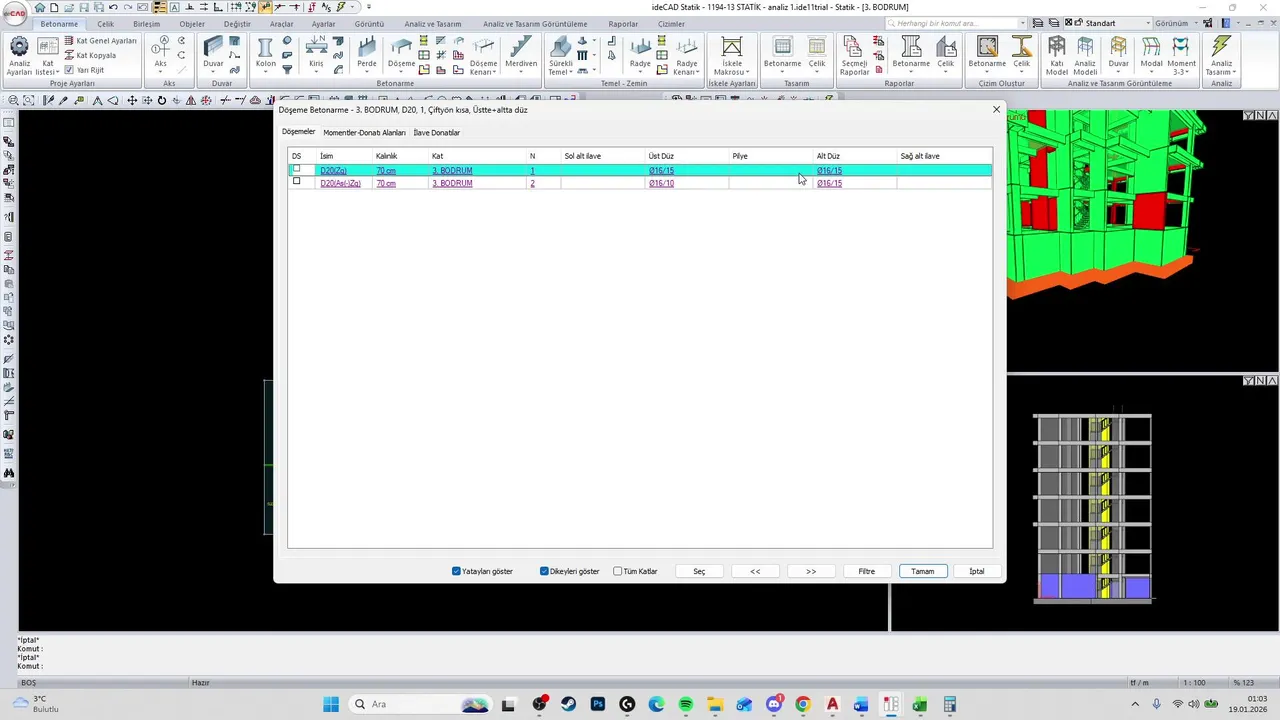Image resolution: width=1280 pixels, height=720 pixels.
Task: Open command search dropdown arrow
Action: 1022,23
